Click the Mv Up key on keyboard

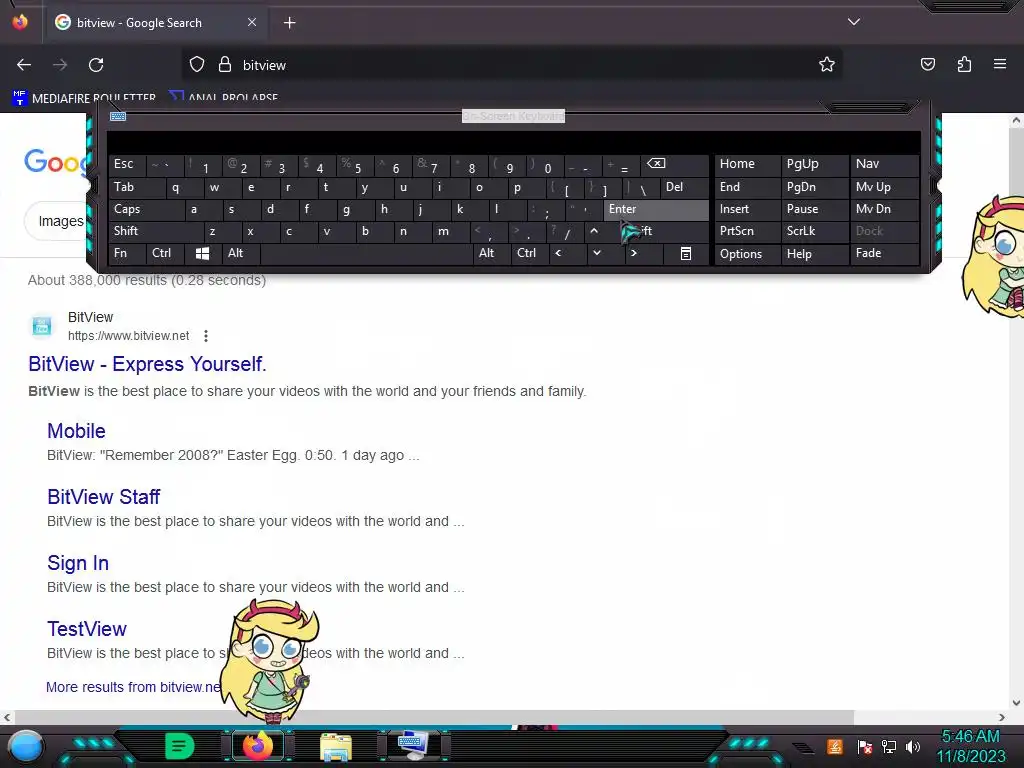click(x=884, y=187)
